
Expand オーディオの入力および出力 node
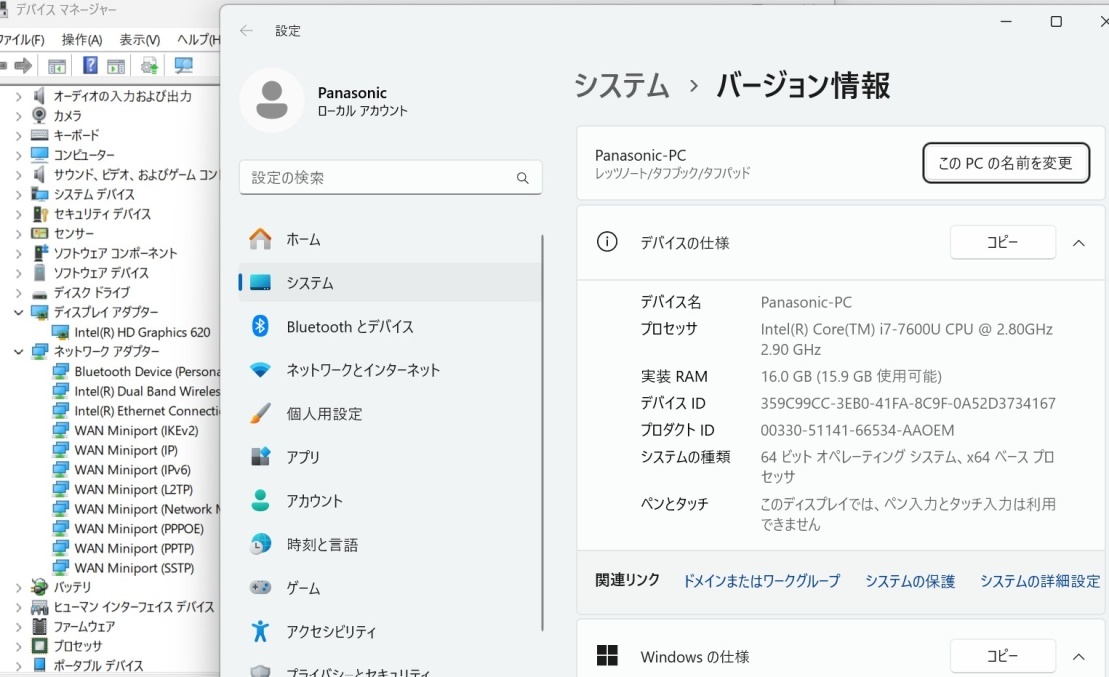pos(18,96)
